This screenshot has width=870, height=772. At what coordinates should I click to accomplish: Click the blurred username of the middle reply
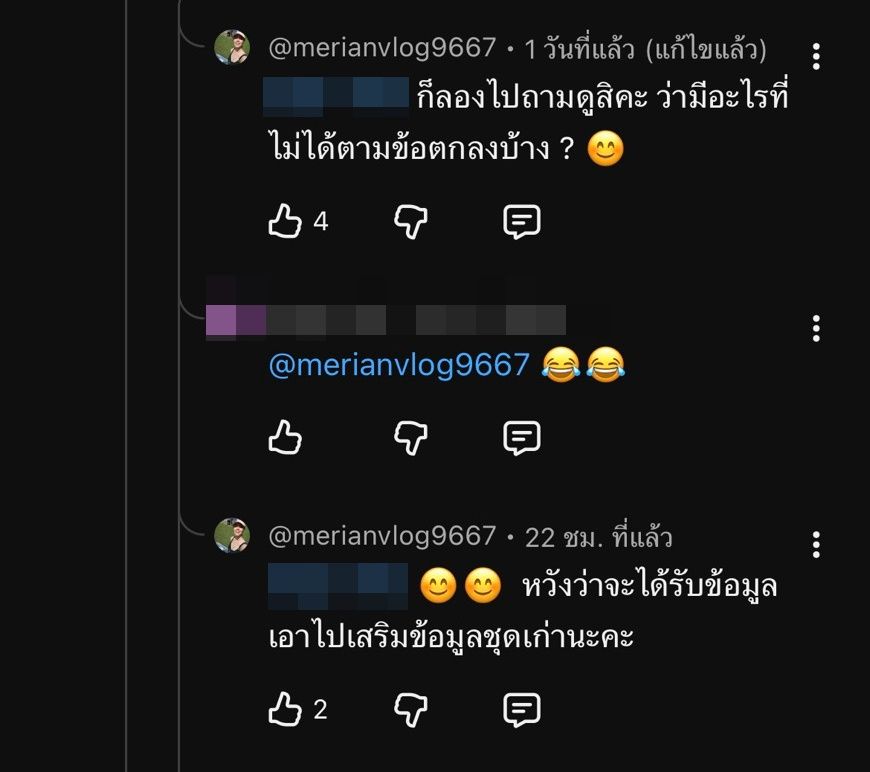pyautogui.click(x=385, y=320)
